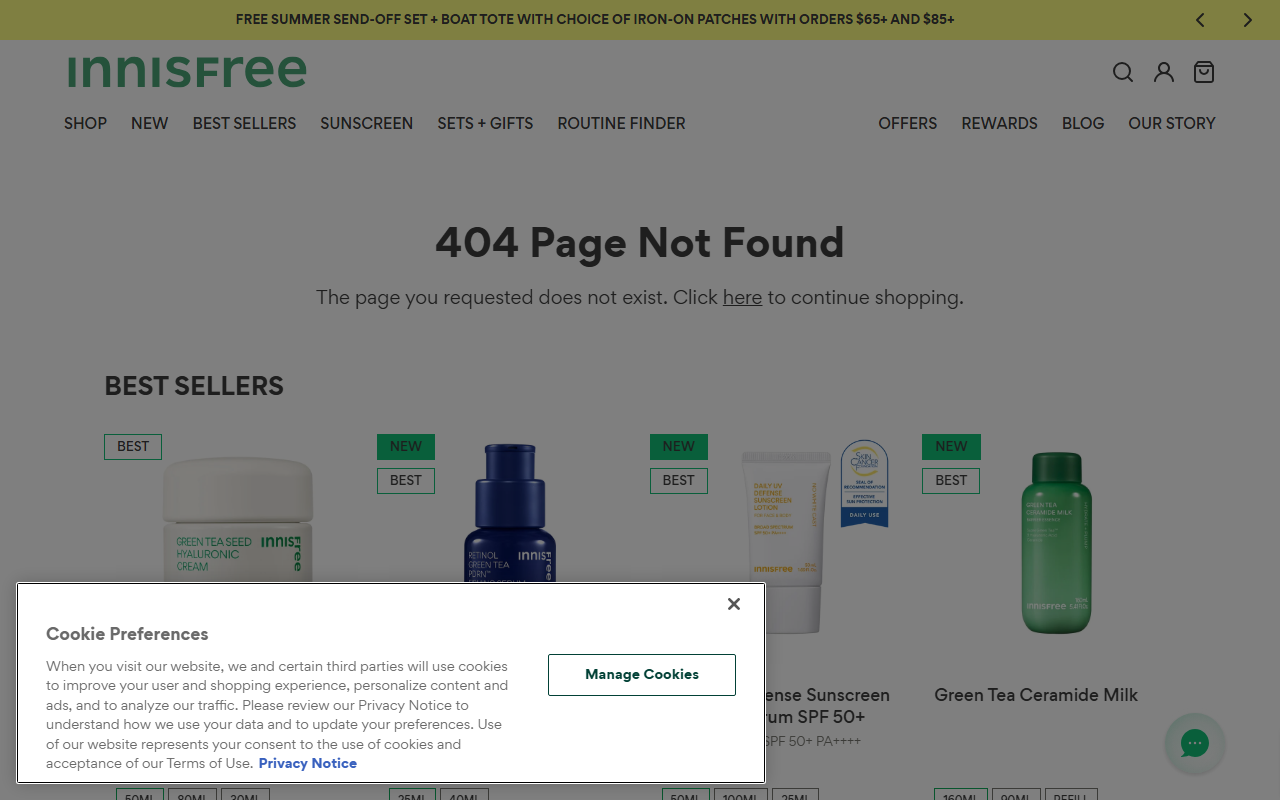1280x800 pixels.
Task: Click the Skin Cancer Foundation seal badge
Action: pyautogui.click(x=864, y=484)
